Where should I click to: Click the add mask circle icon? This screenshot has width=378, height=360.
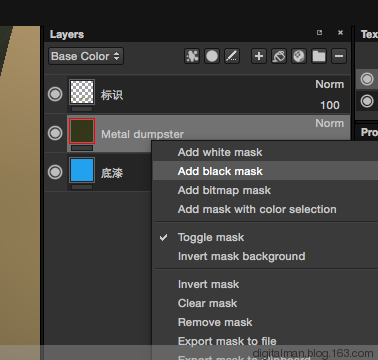212,56
